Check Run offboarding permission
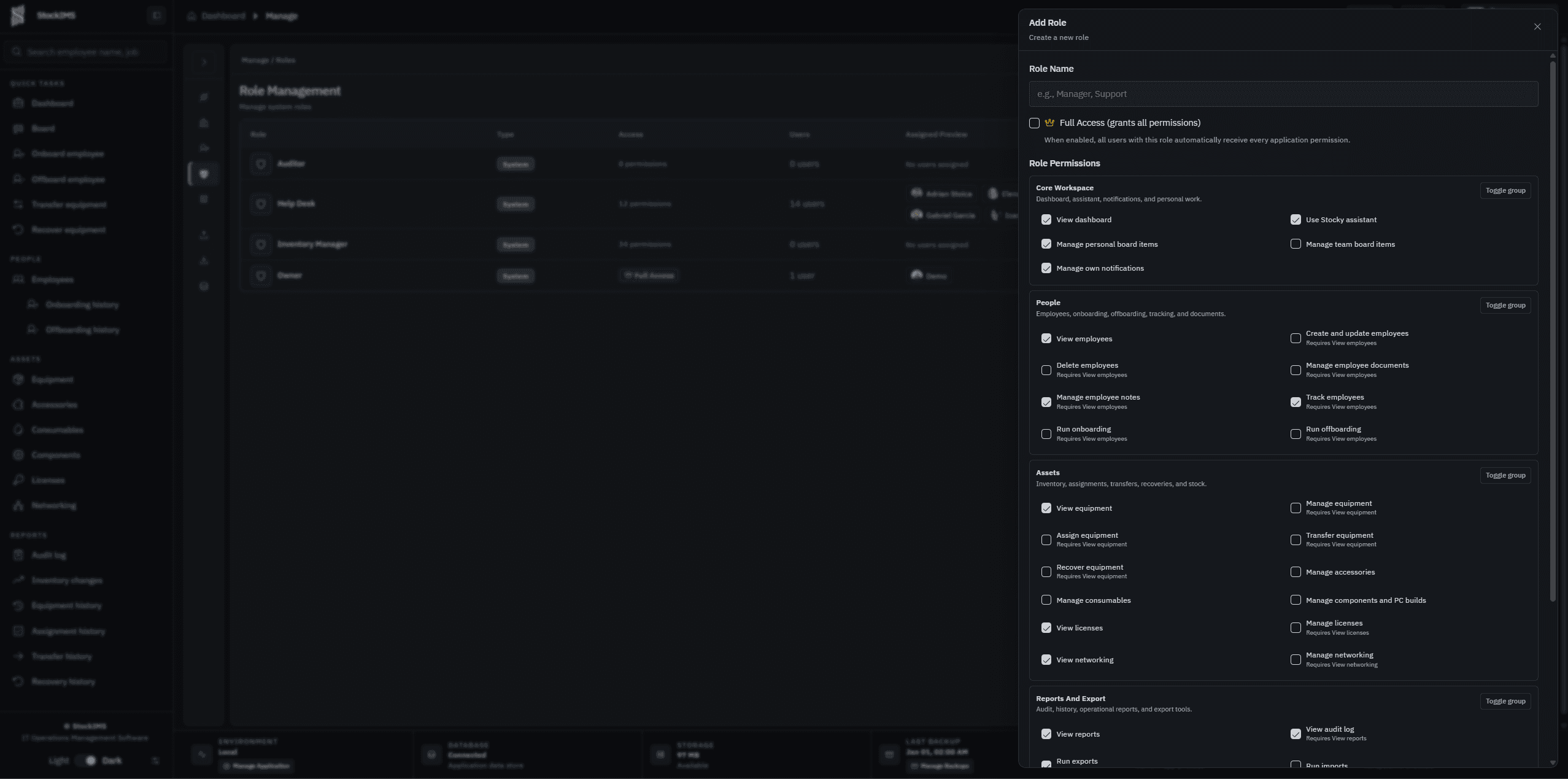 1295,434
